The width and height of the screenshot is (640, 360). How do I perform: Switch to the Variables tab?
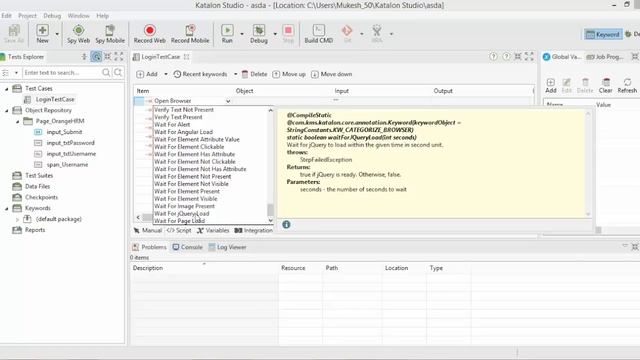pos(213,231)
